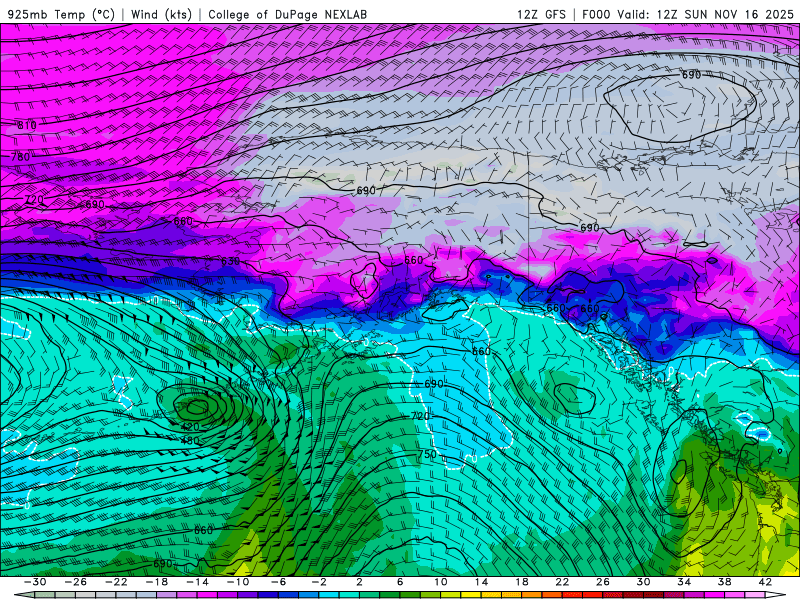The image size is (800, 600).
Task: Click the 38 color scale label
Action: 724,582
